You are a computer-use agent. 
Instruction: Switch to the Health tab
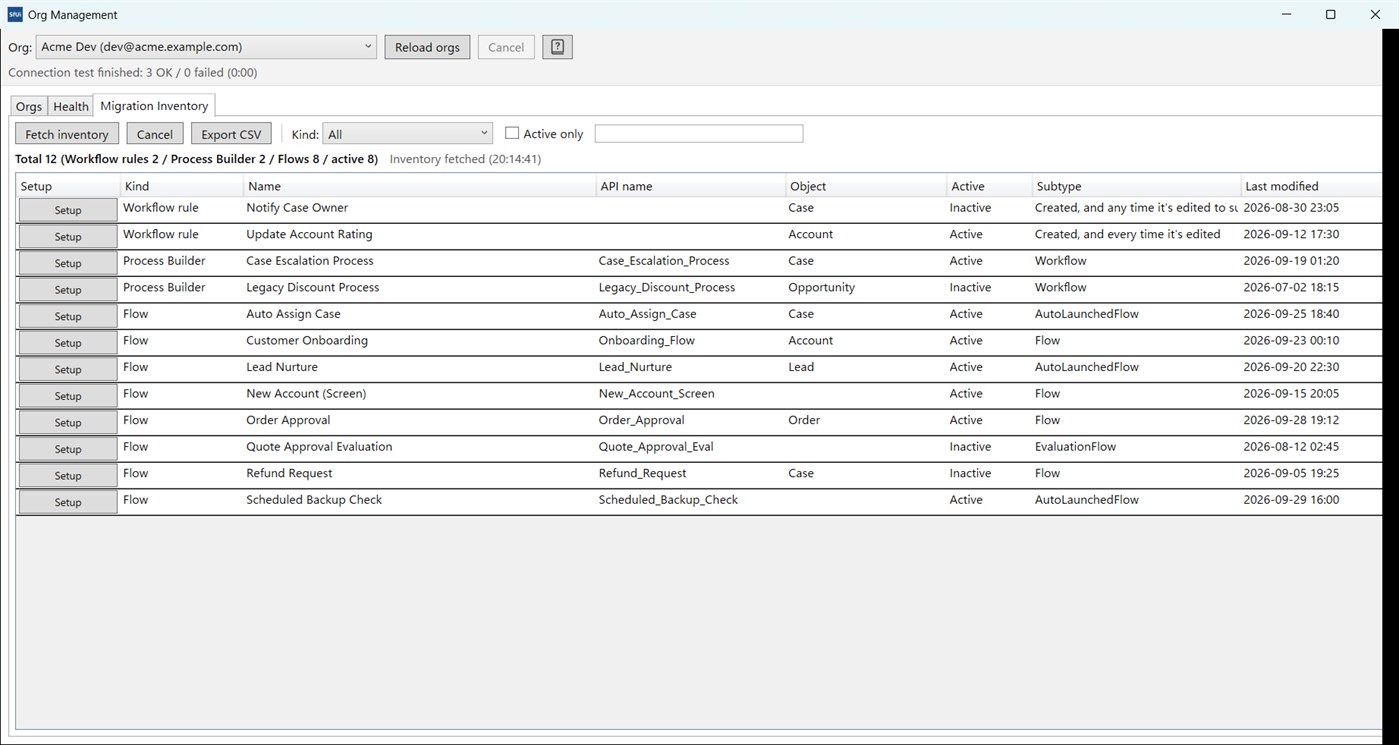coord(71,106)
